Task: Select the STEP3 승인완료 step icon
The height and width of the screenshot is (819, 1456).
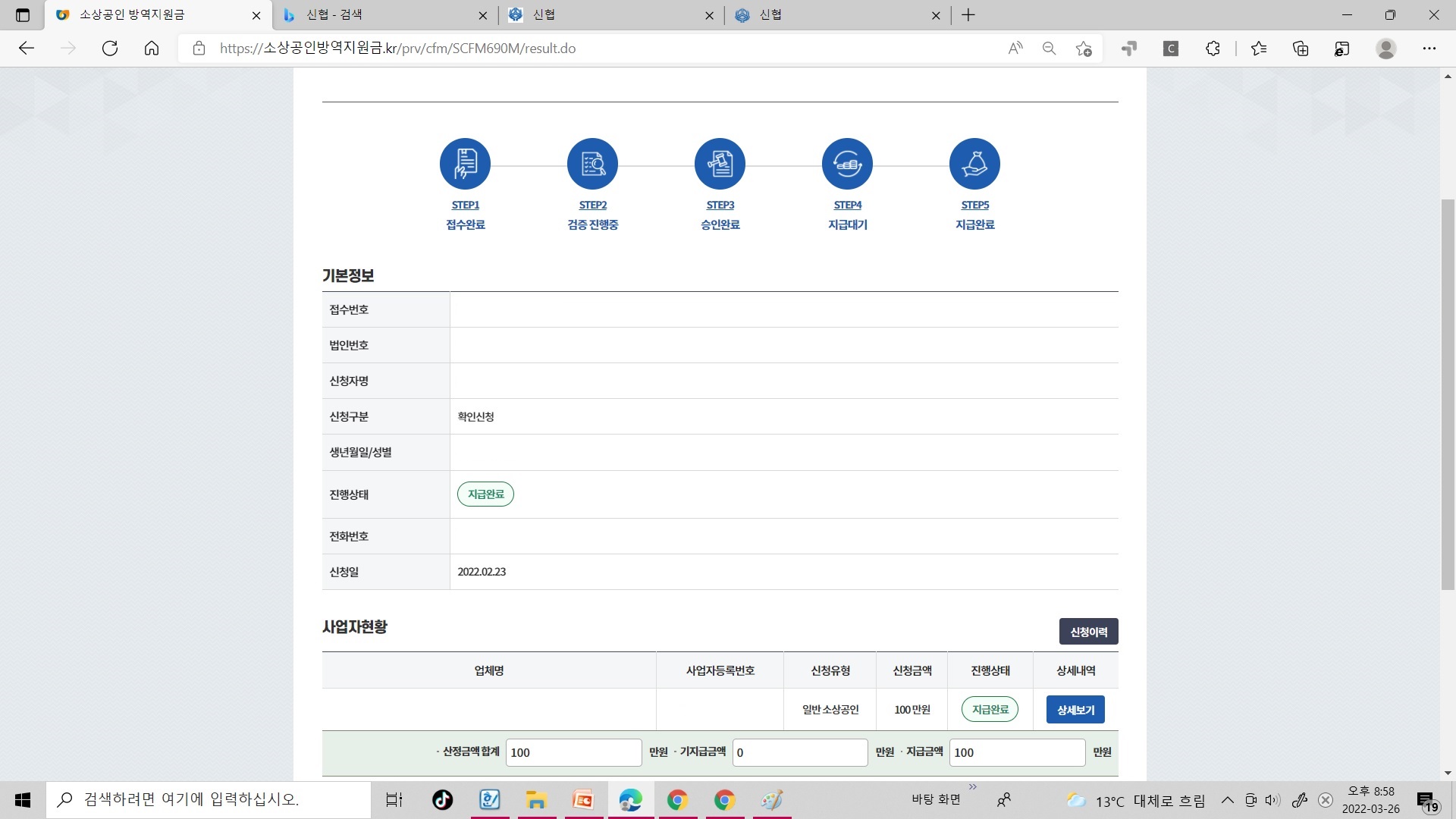Action: pos(720,163)
